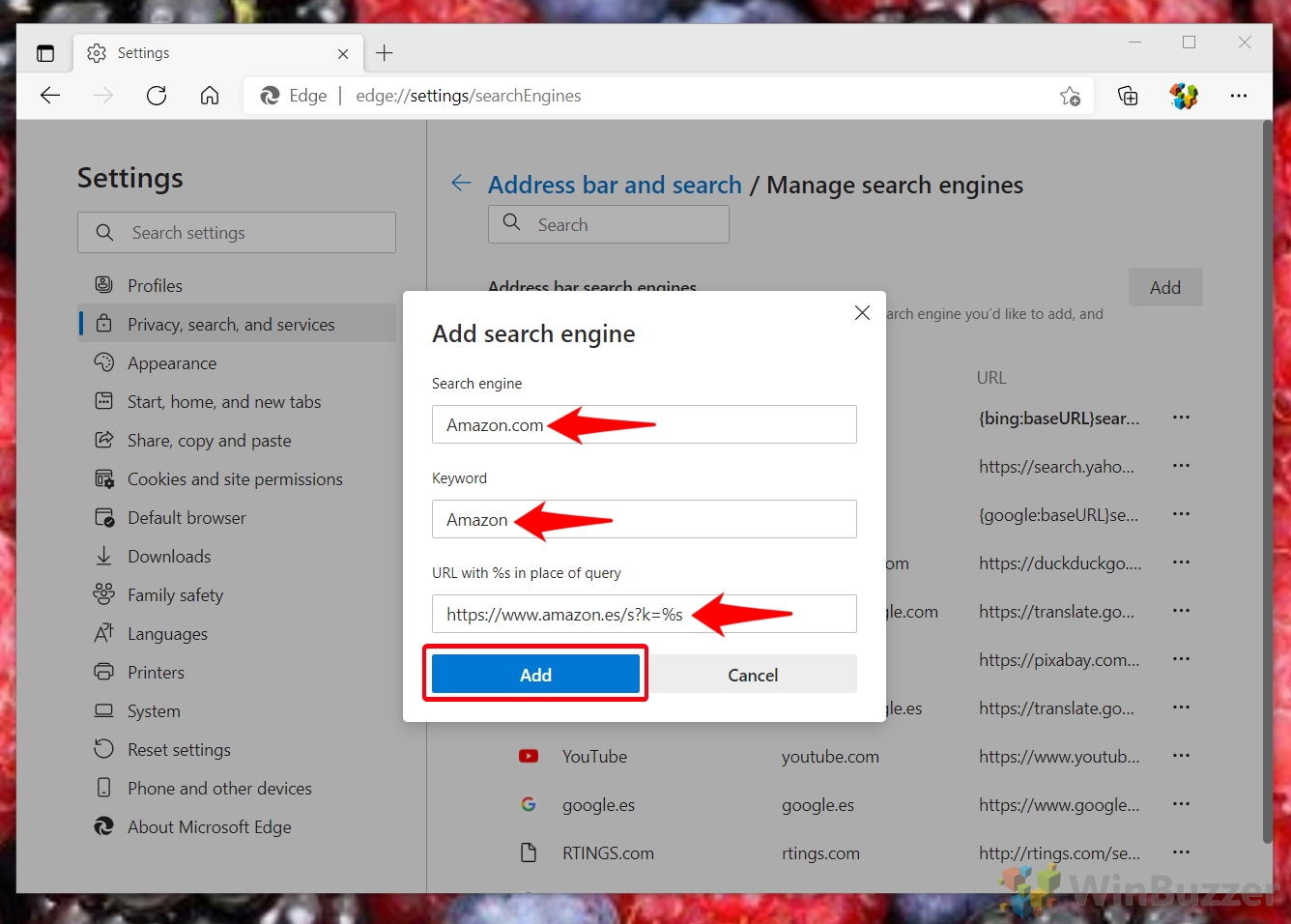Select the youtube.com keyword cell
Screen dimensions: 1291x924
click(x=830, y=757)
